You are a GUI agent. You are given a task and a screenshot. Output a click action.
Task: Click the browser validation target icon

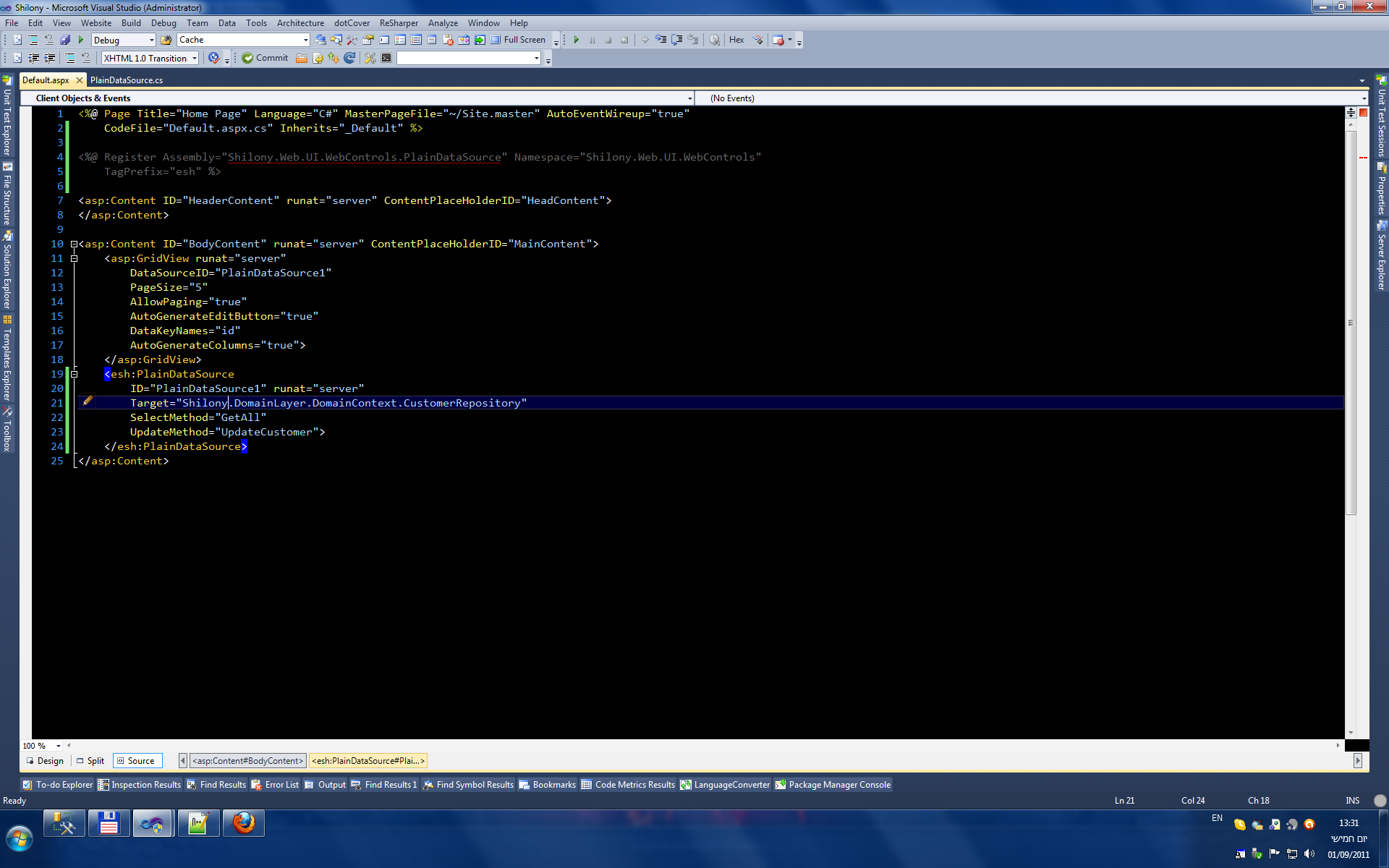(x=213, y=58)
